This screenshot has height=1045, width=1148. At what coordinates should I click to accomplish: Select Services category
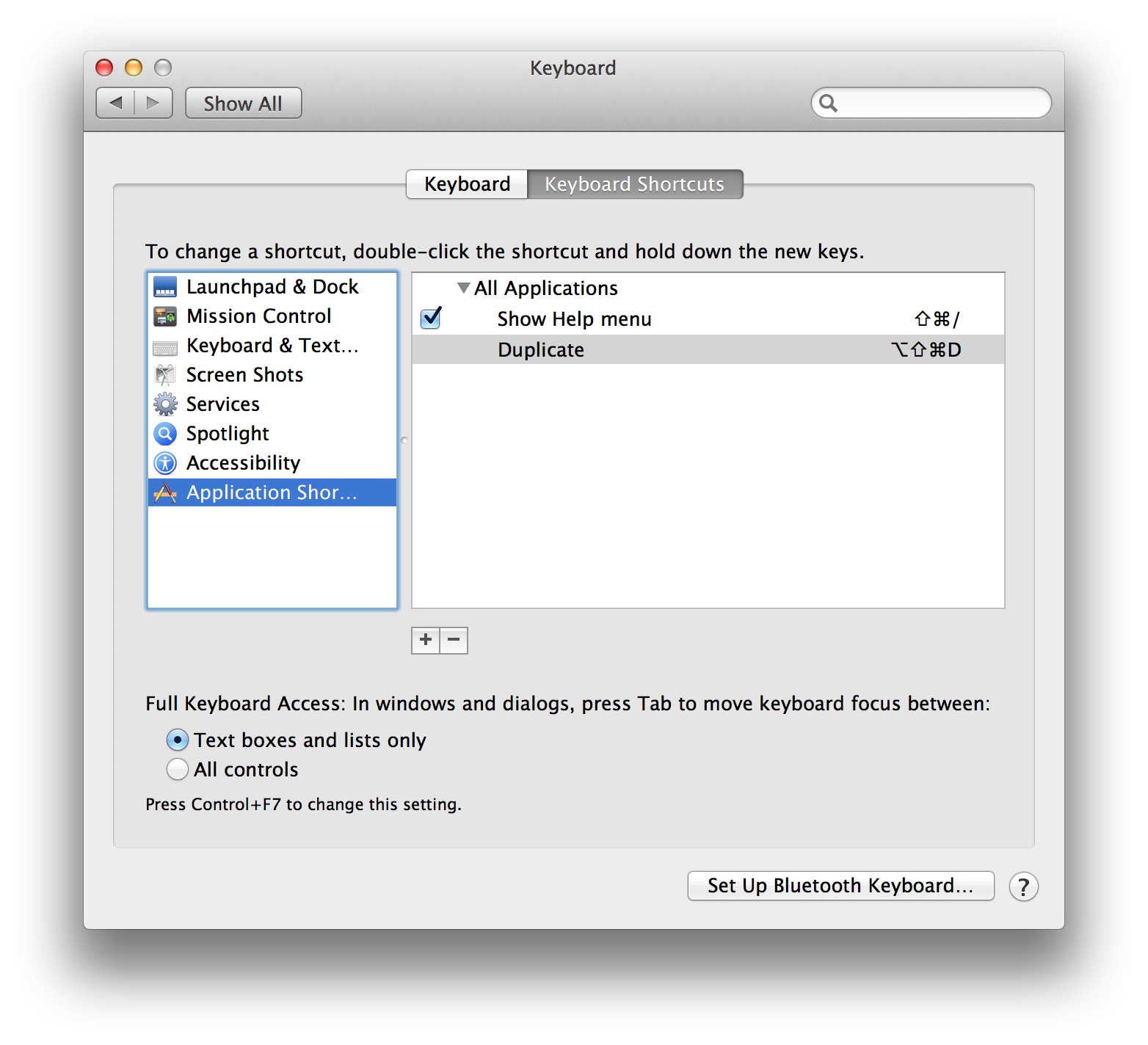[272, 404]
